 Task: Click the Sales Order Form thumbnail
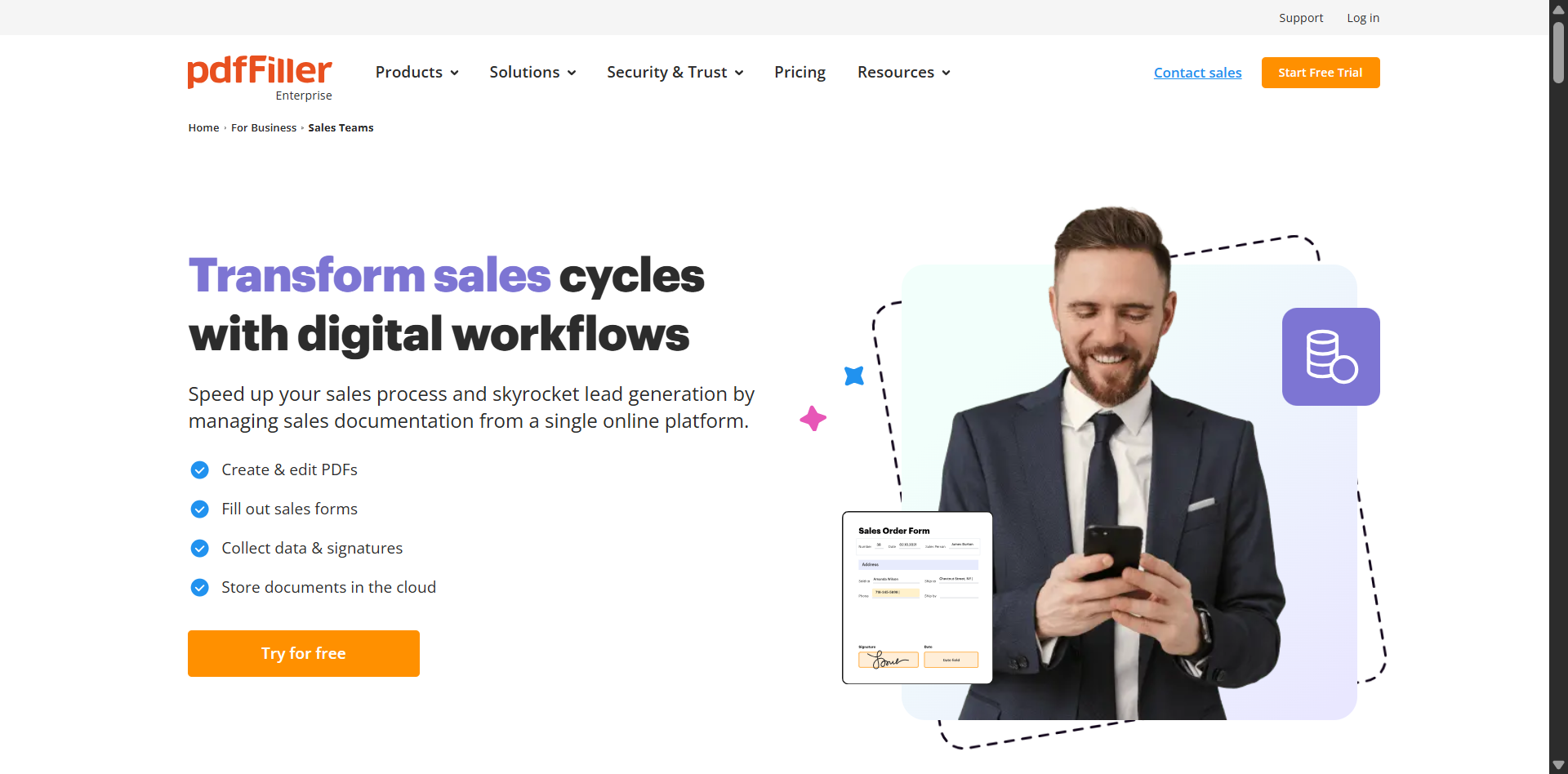(x=917, y=598)
